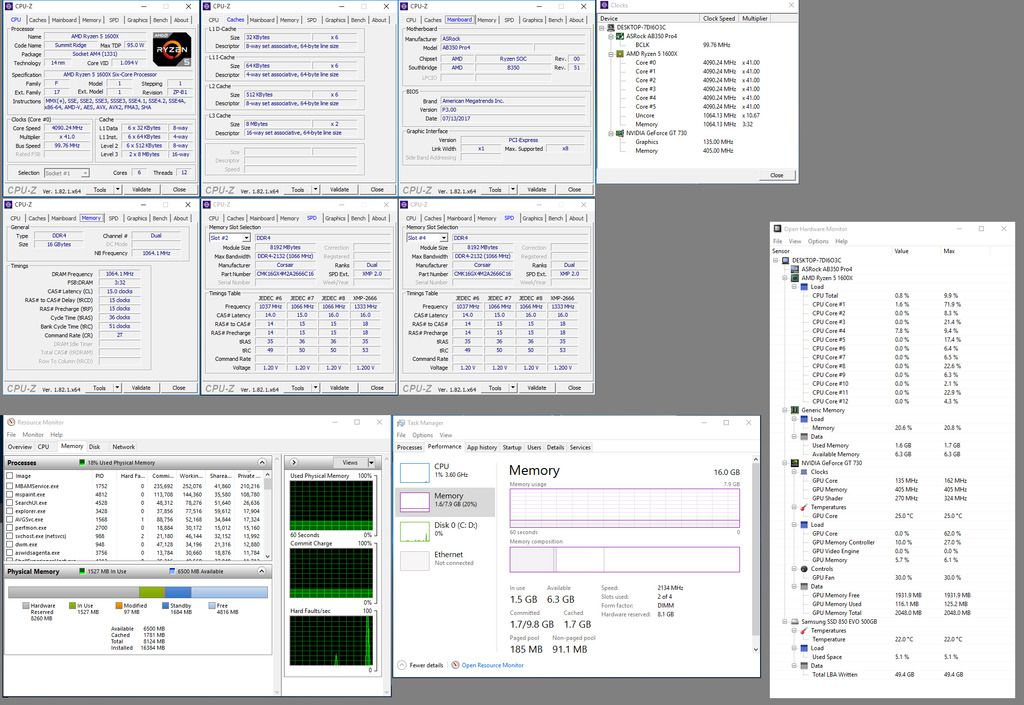
Task: Click the Task Manager performance pane vertical scrollbar
Action: coord(756,554)
